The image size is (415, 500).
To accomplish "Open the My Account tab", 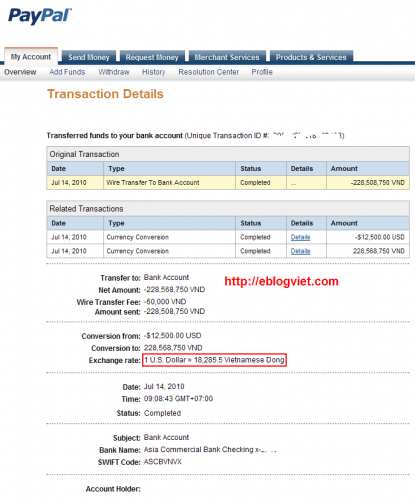I will 31,57.
